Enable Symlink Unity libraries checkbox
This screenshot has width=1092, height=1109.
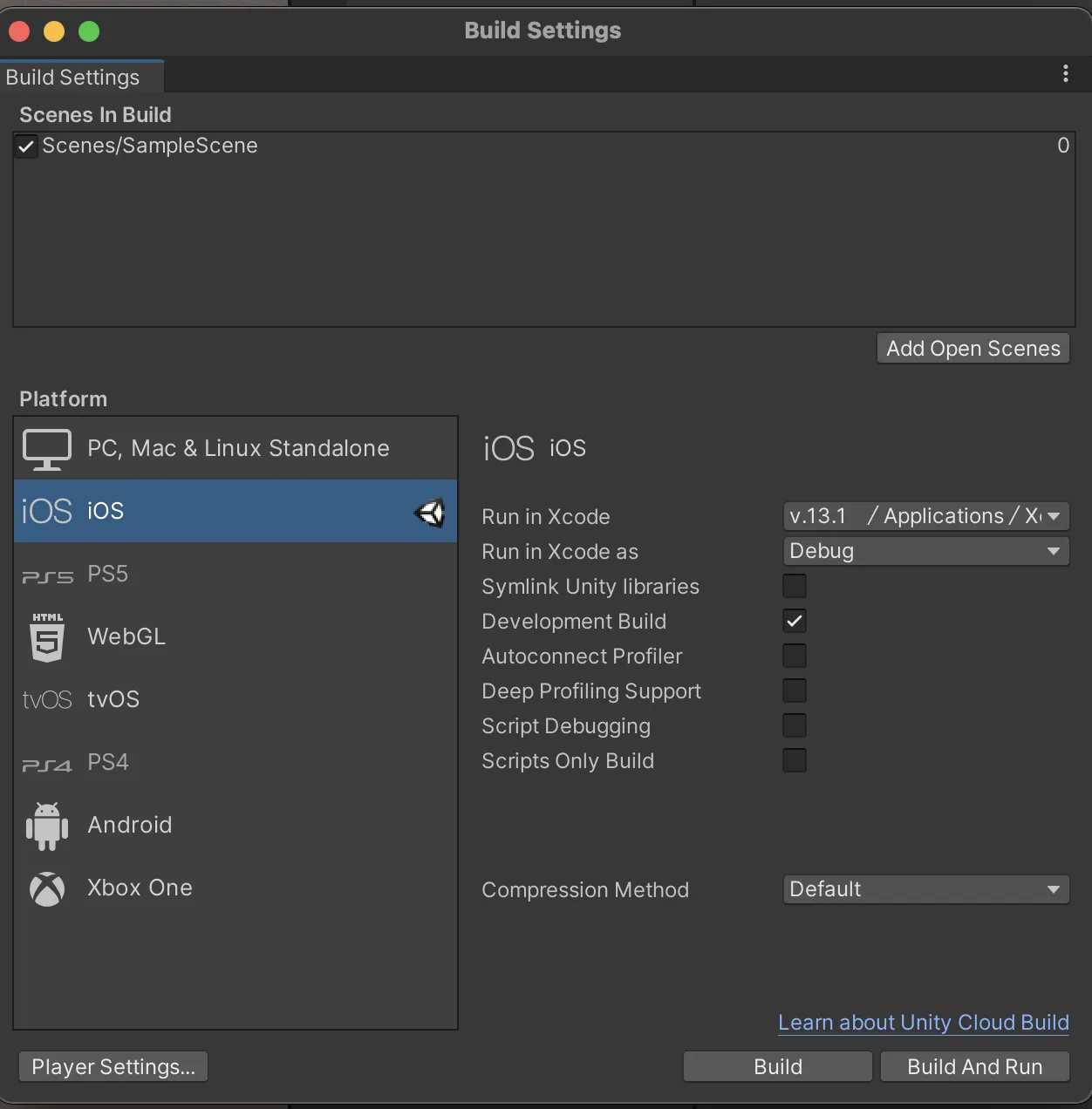coord(795,586)
